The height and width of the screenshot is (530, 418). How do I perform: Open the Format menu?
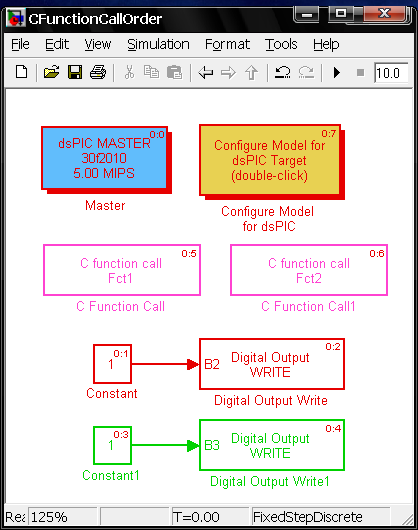227,45
